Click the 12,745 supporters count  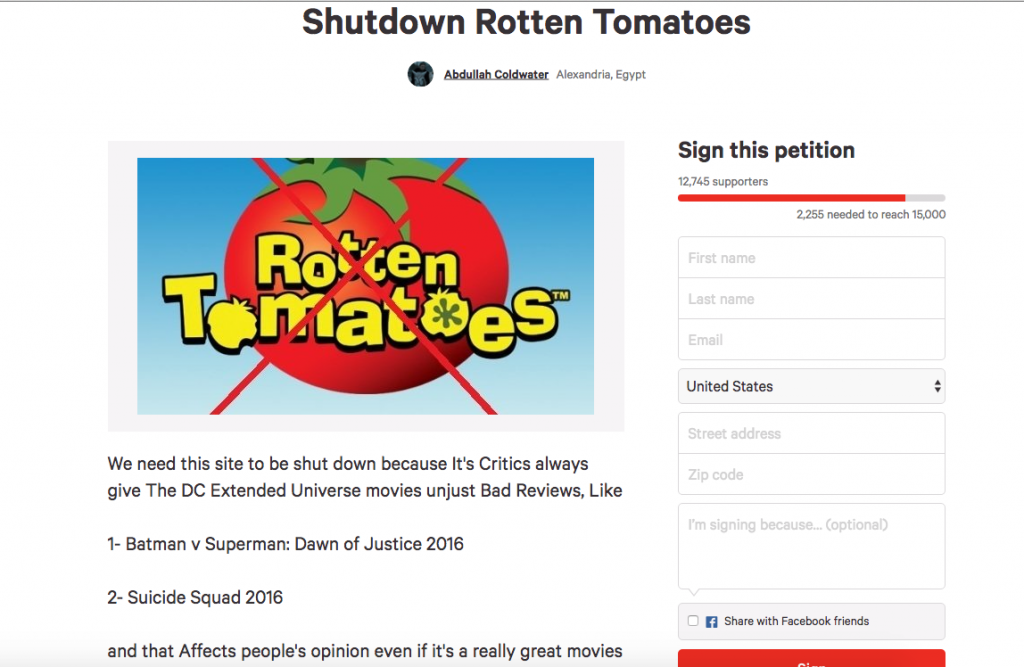[723, 182]
